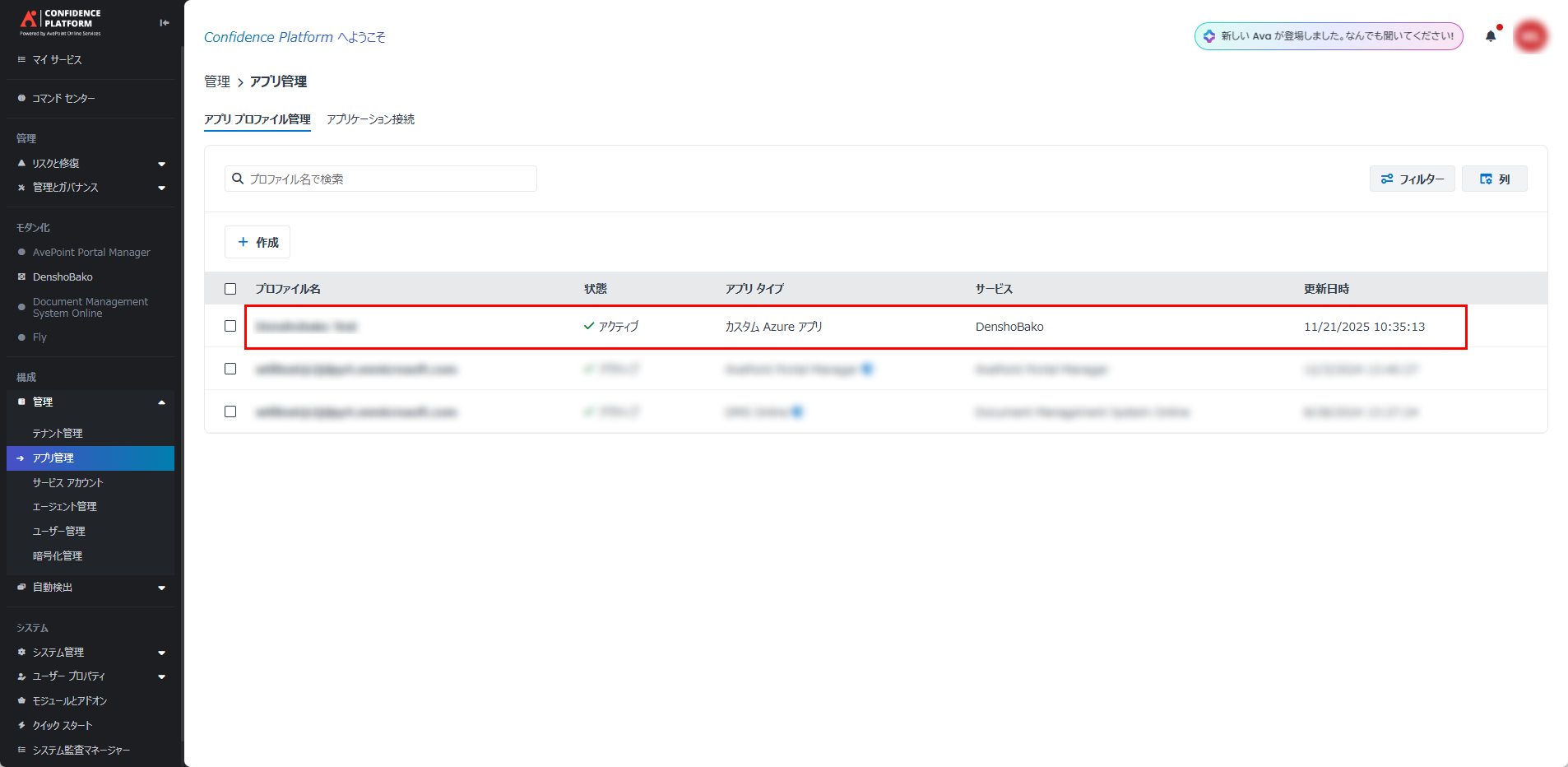Click the Confidence Platform logo

[x=60, y=22]
